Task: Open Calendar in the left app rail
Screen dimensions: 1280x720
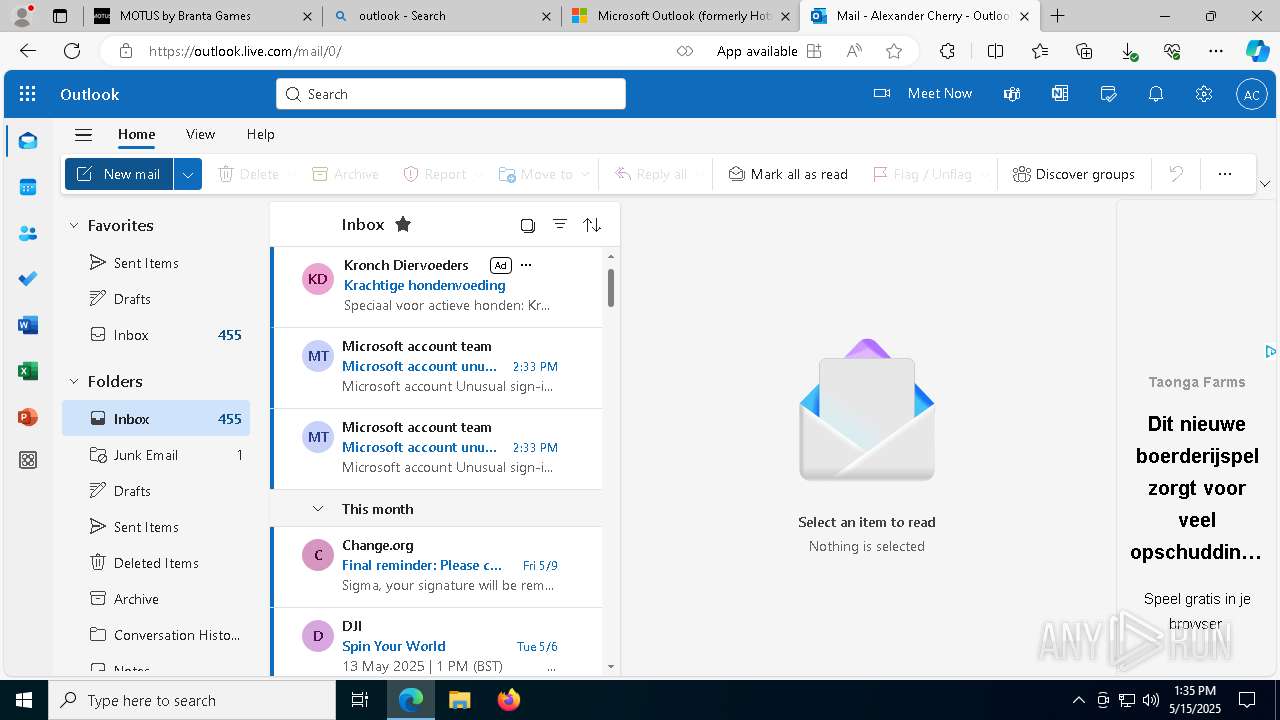Action: point(28,187)
